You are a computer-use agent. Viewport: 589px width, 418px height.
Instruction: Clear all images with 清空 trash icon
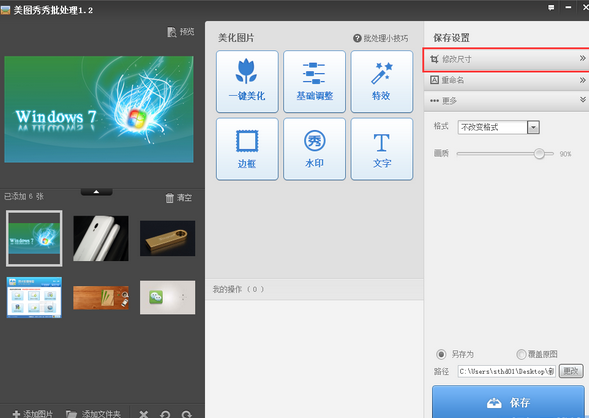tap(170, 198)
